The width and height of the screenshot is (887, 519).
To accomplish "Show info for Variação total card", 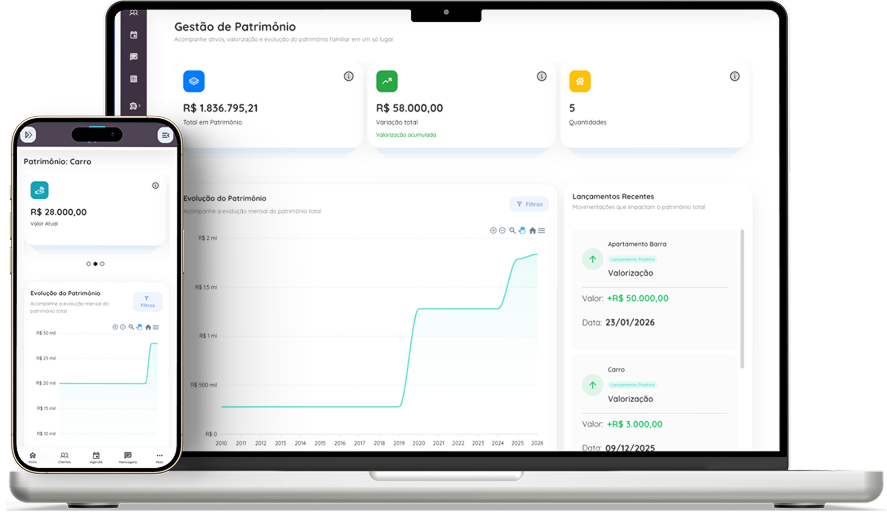I will pos(541,76).
